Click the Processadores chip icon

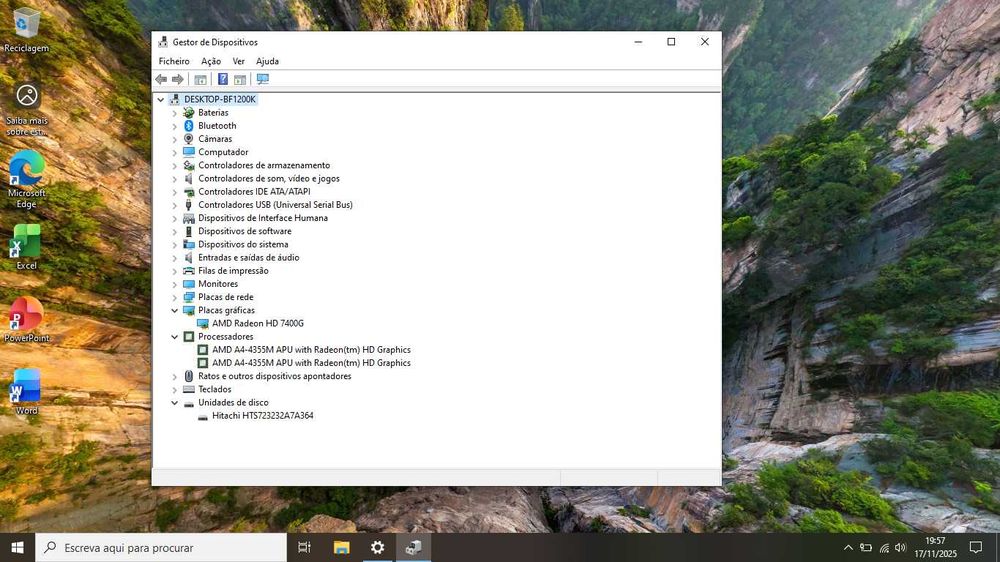click(189, 336)
